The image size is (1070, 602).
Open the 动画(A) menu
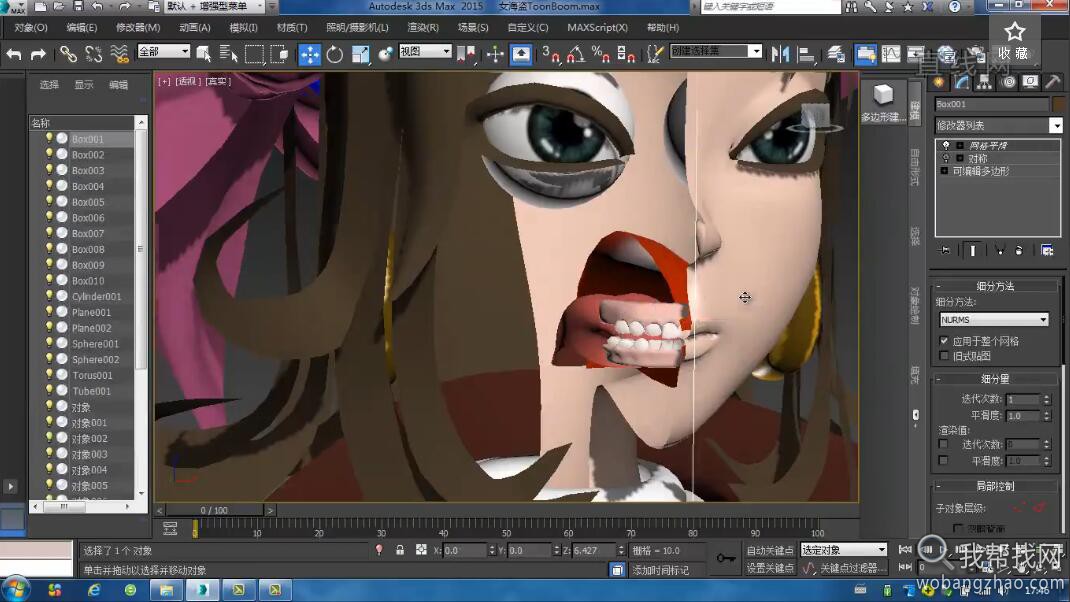click(x=194, y=27)
